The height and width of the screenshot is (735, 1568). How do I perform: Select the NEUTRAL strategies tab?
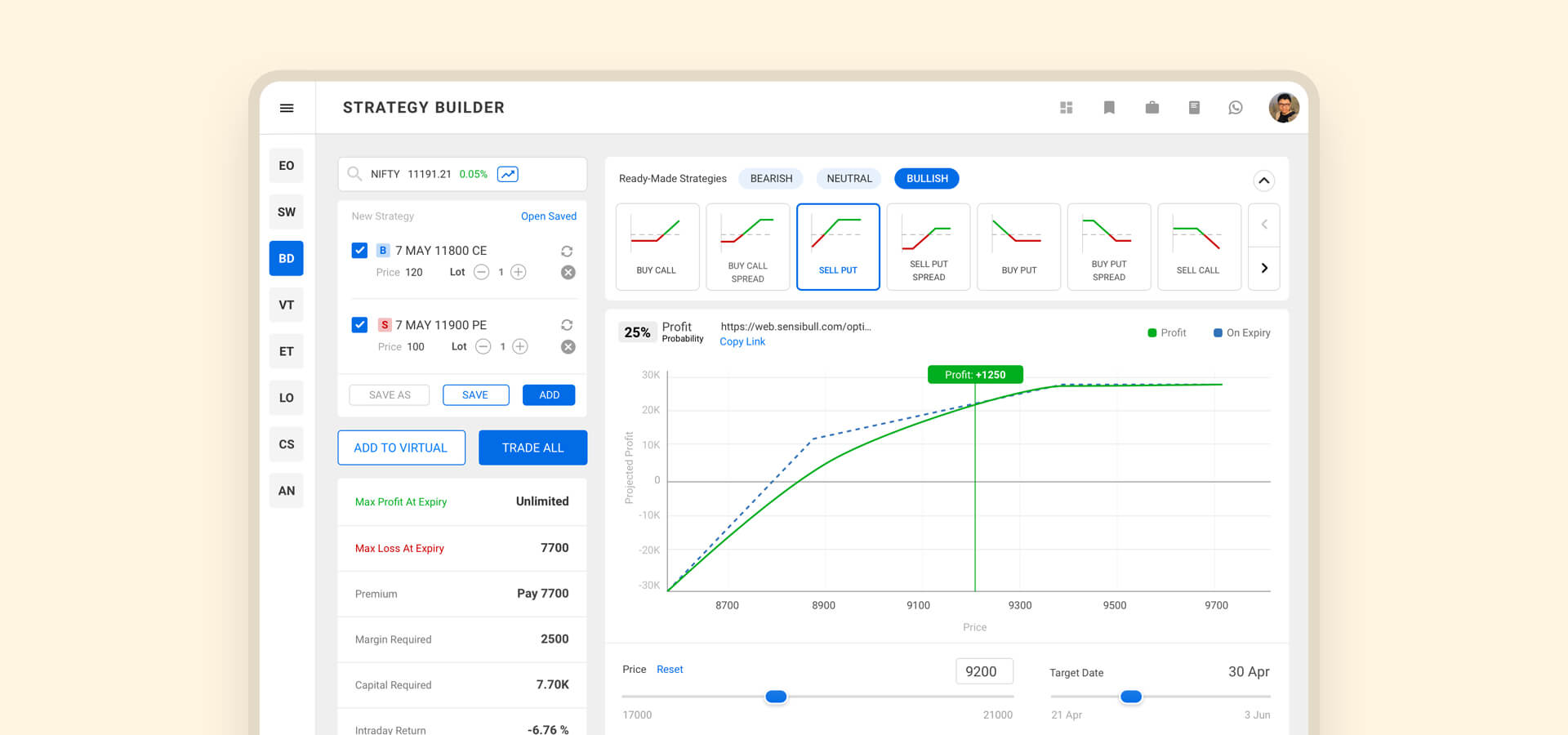click(x=849, y=179)
